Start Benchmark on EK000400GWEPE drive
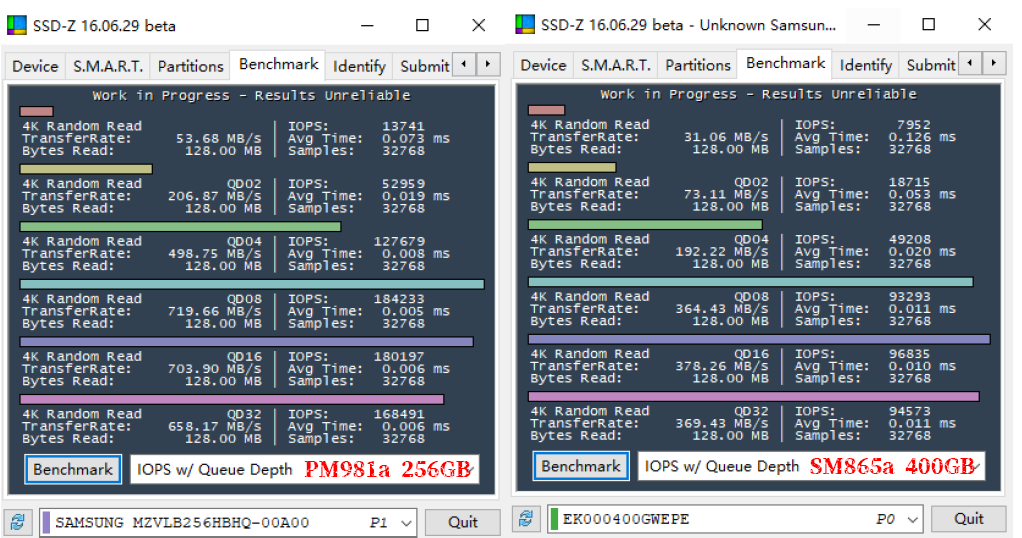Image resolution: width=1022 pixels, height=538 pixels. coord(581,466)
